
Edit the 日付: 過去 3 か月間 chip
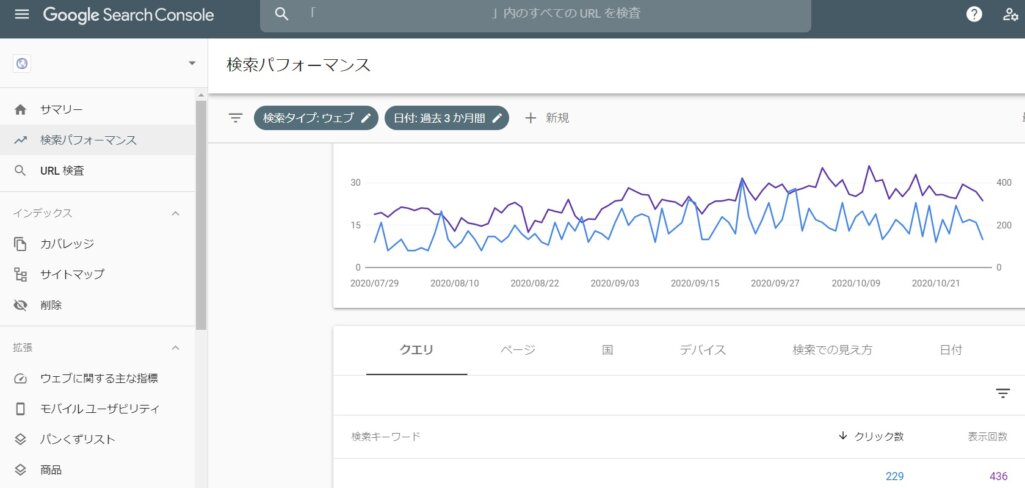[446, 118]
